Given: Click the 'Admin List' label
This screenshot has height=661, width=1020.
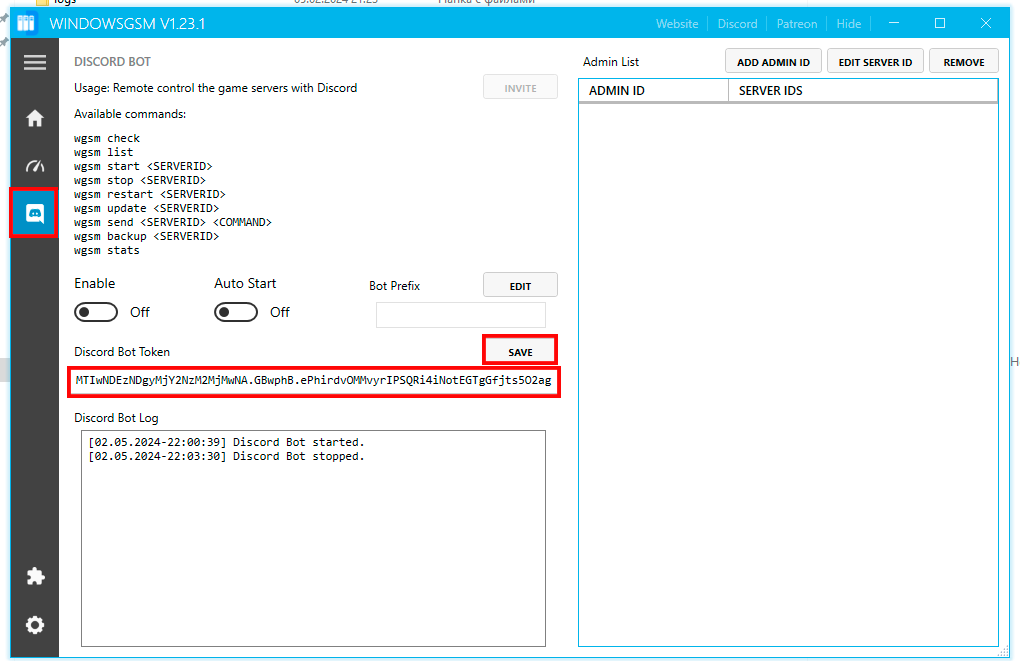Looking at the screenshot, I should (x=611, y=62).
